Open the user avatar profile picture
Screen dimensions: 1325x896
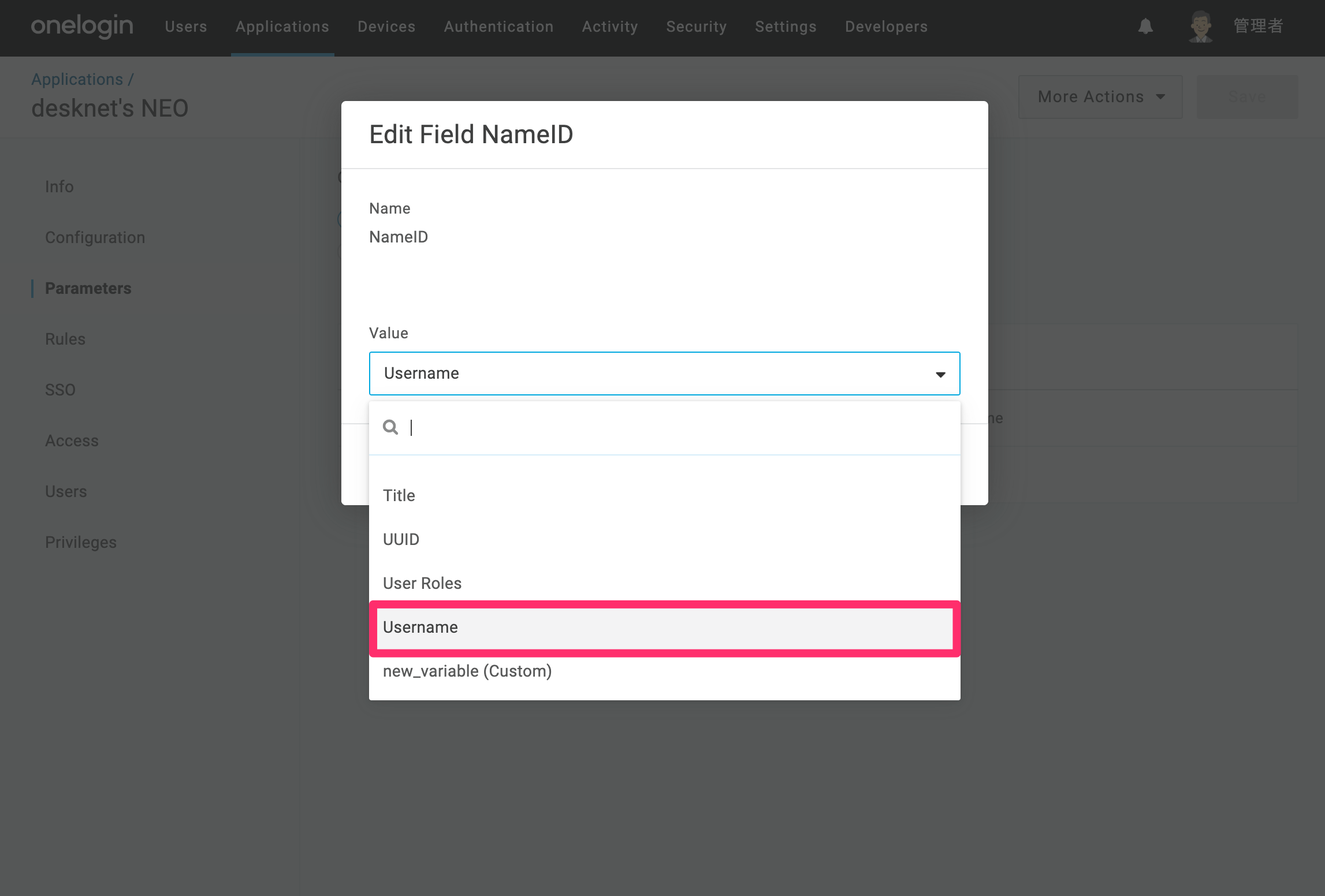(x=1201, y=27)
